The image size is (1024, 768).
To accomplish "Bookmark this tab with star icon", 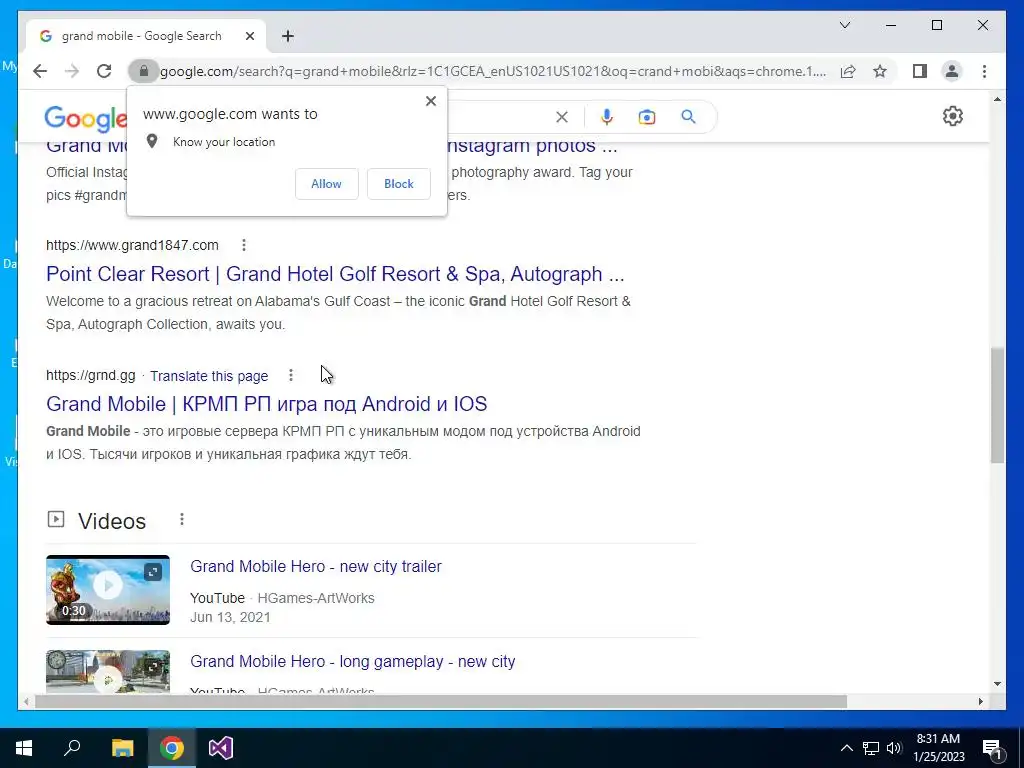I will [880, 71].
